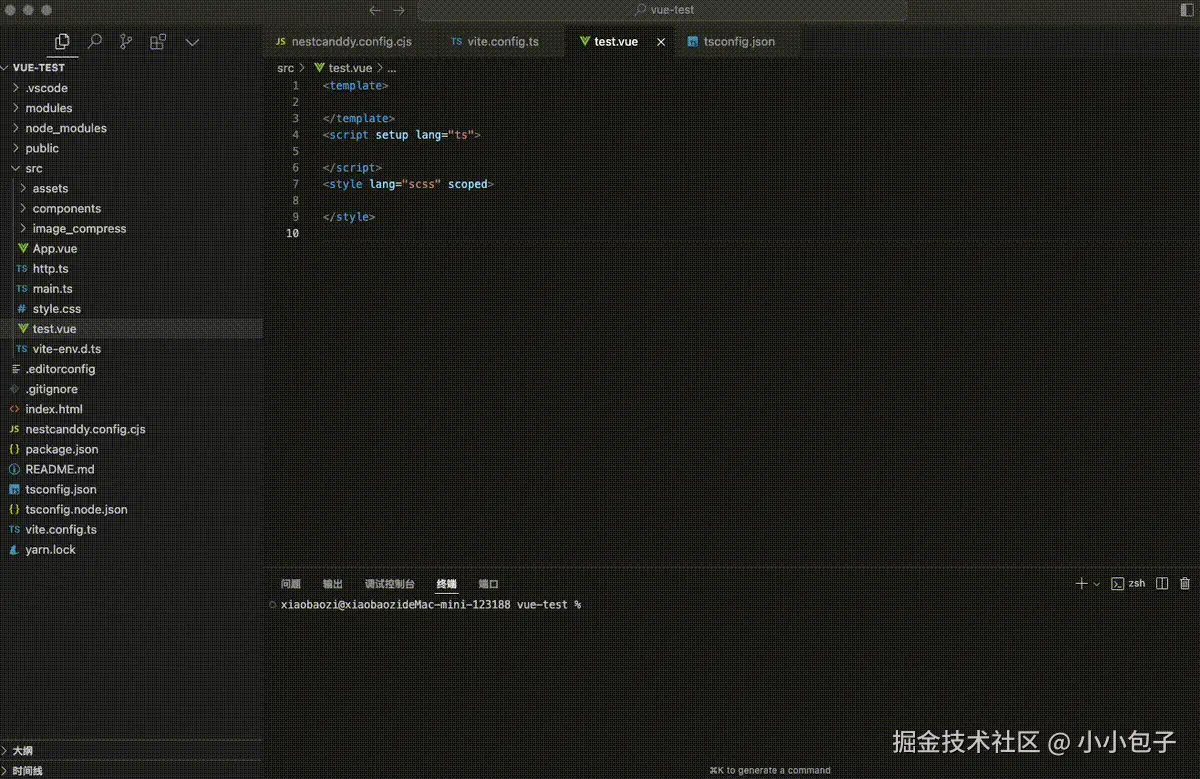The height and width of the screenshot is (779, 1200).
Task: Collapse the src folder
Action: tap(33, 168)
